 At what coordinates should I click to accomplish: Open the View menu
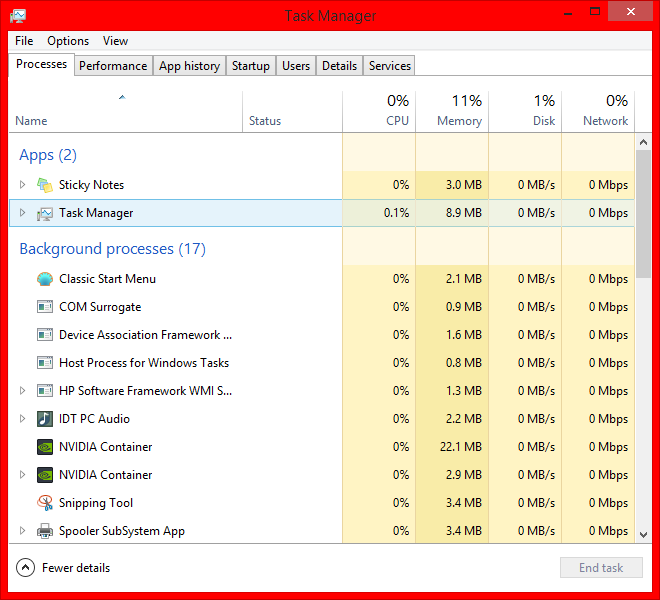coord(115,41)
